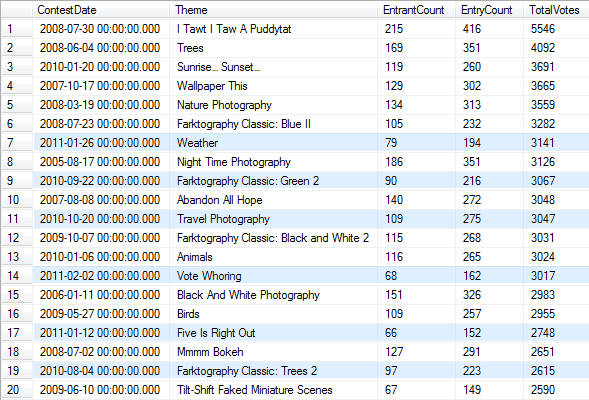Select the 'Mmmm Bokeh' theme cell
Screen dimensions: 589x400
273,352
